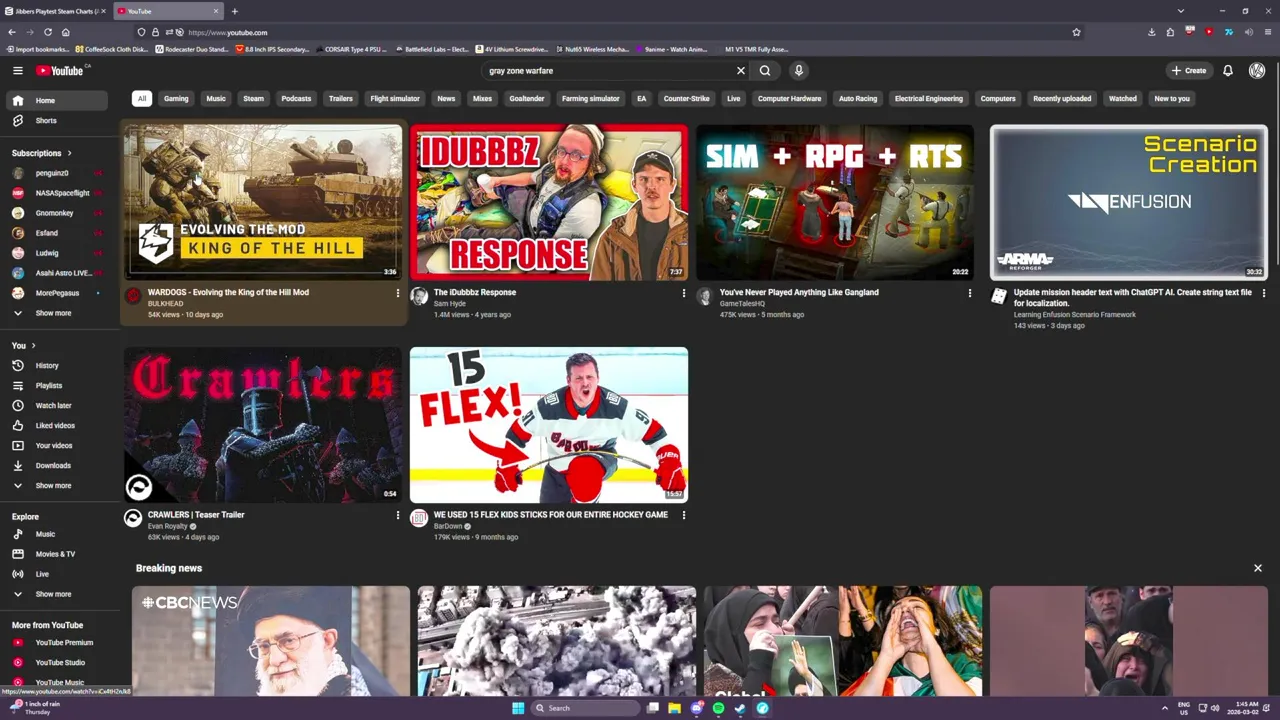Start voice search with microphone icon
Viewport: 1280px width, 720px height.
pos(798,70)
